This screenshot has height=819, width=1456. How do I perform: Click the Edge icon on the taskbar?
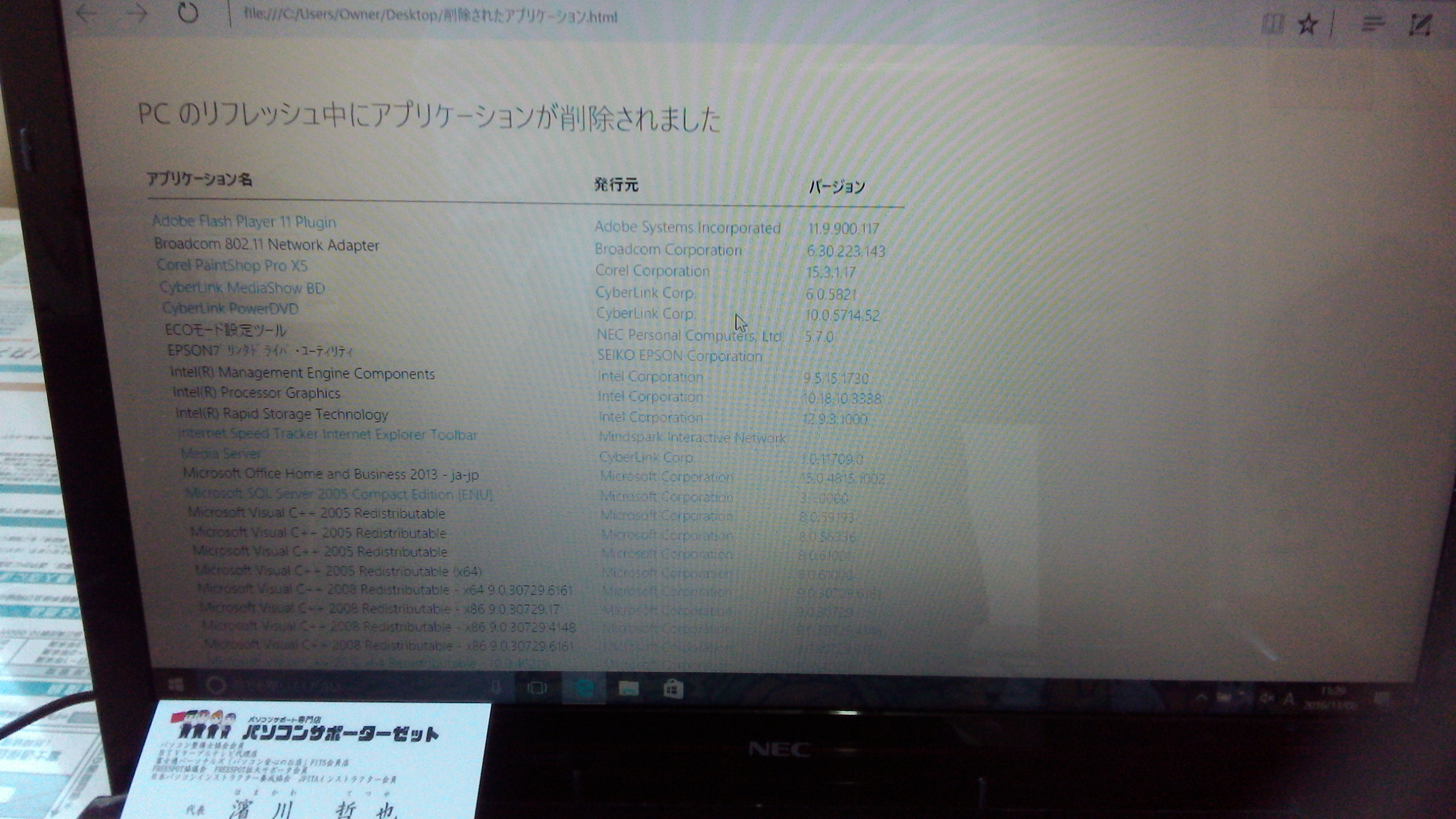584,689
